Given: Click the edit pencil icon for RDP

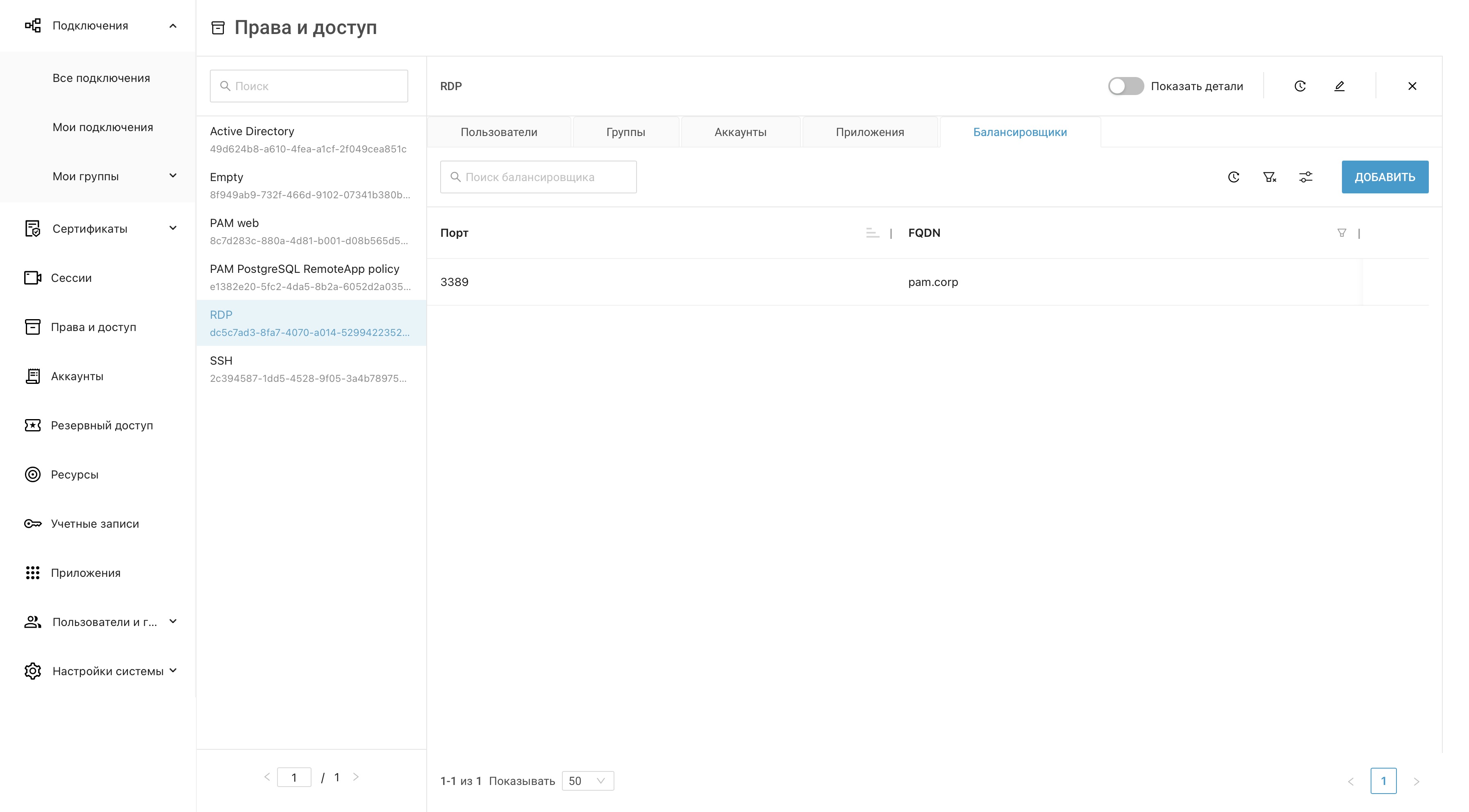Looking at the screenshot, I should coord(1339,86).
